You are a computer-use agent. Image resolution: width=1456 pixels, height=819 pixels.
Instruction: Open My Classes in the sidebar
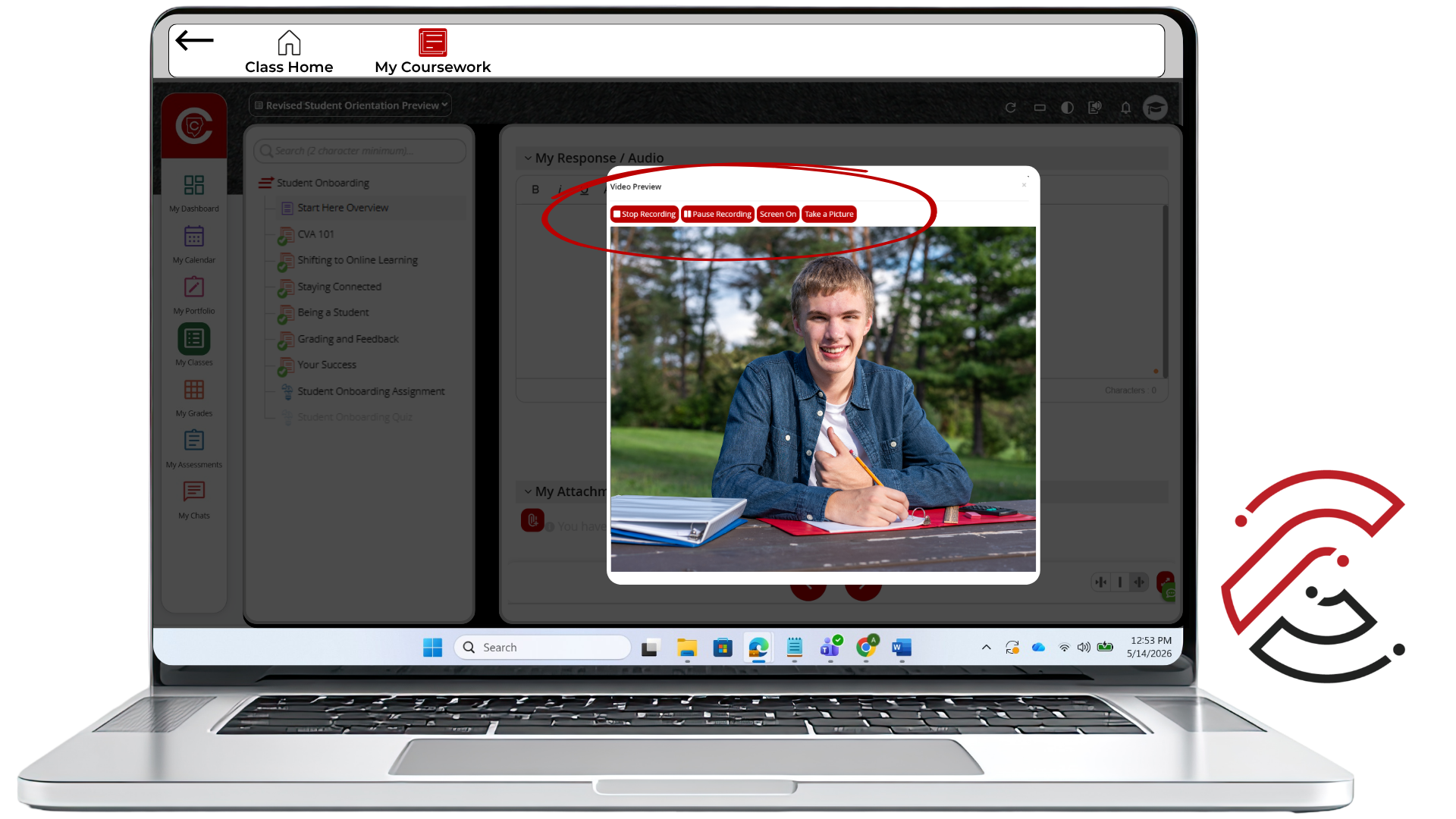[x=194, y=346]
